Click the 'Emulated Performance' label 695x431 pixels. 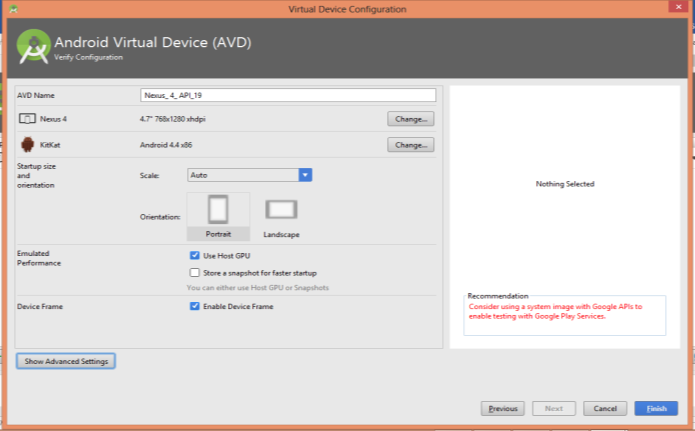click(39, 258)
